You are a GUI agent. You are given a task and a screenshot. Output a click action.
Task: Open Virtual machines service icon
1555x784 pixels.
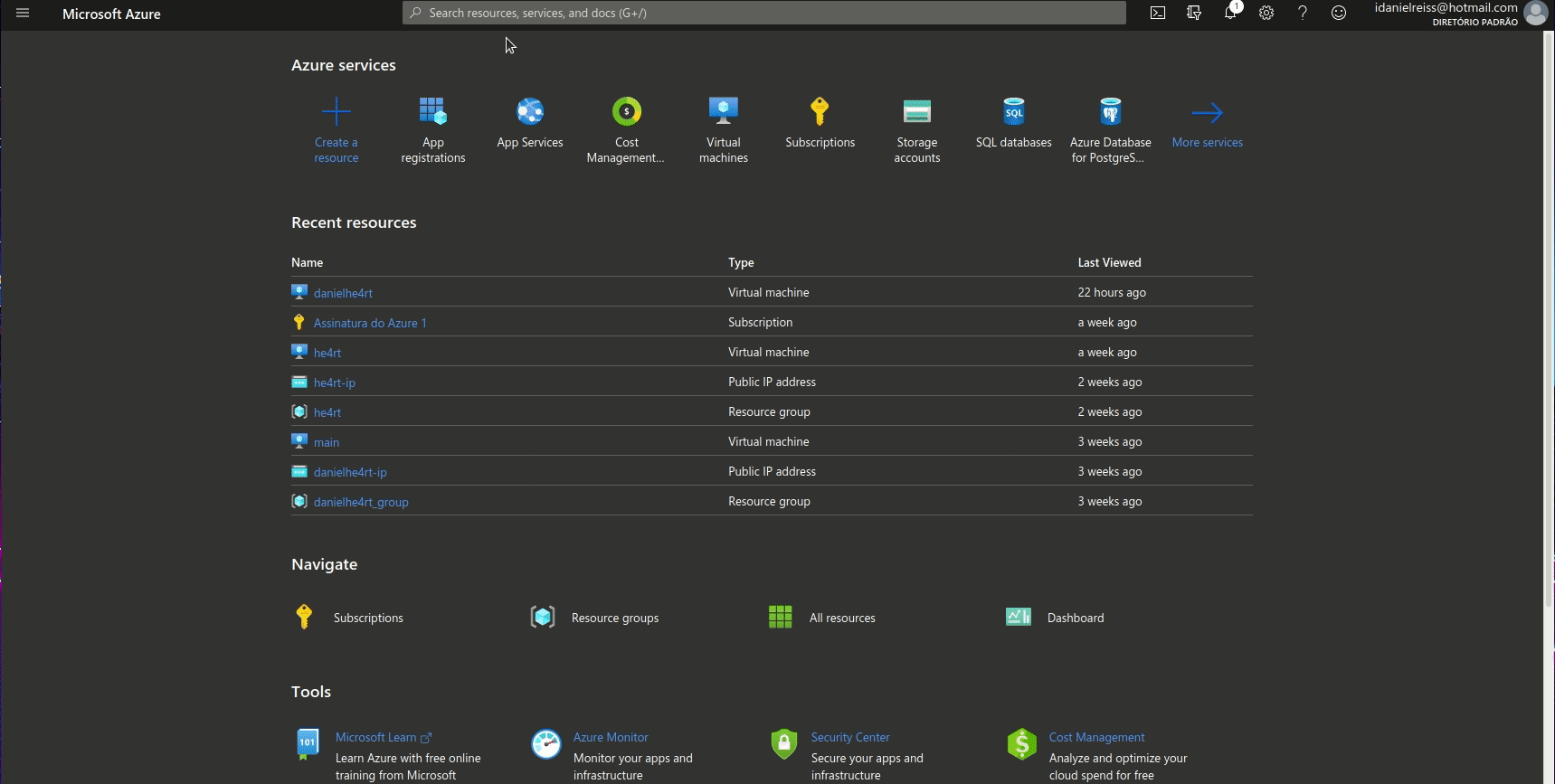tap(724, 111)
